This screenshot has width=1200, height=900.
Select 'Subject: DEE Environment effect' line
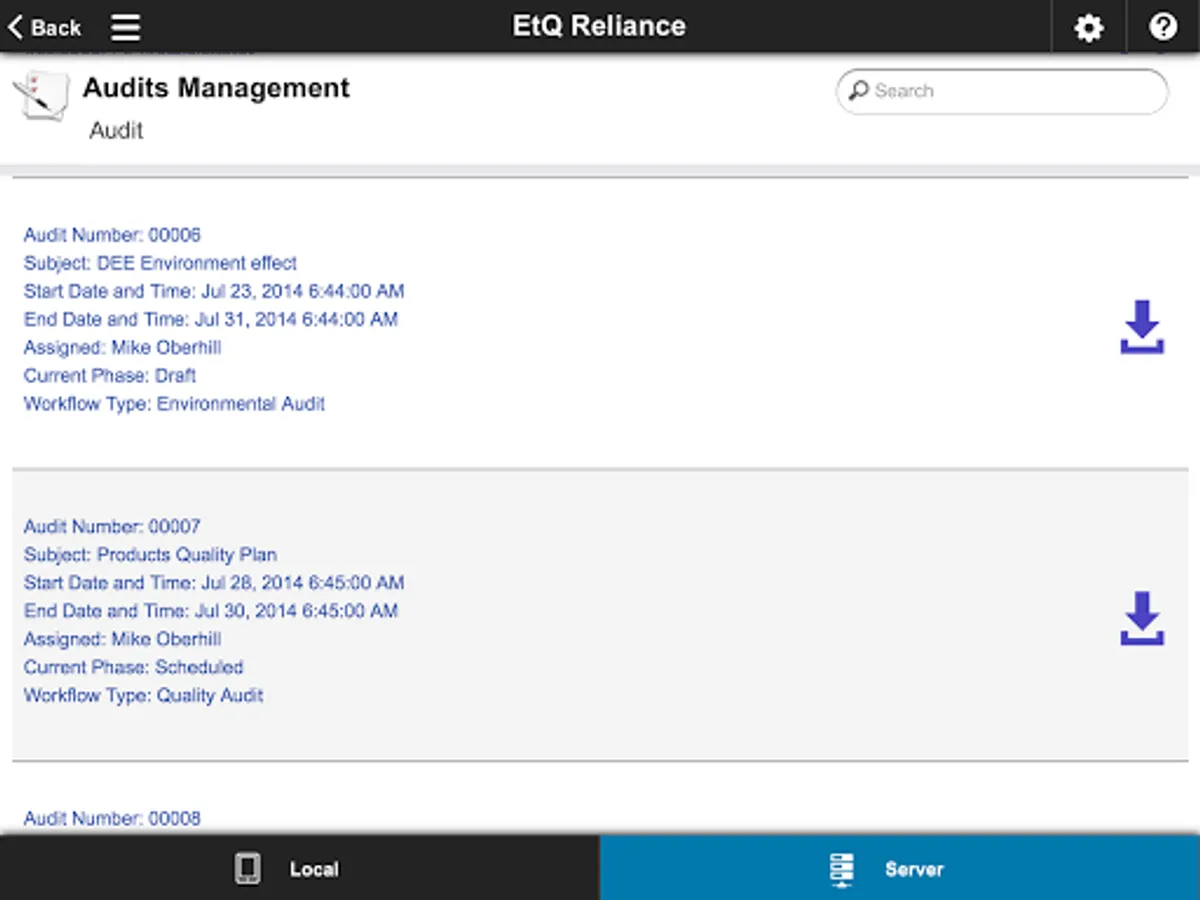[x=160, y=263]
